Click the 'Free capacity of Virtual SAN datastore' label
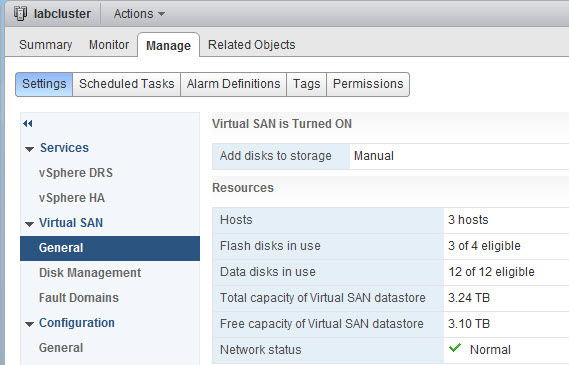 322,324
